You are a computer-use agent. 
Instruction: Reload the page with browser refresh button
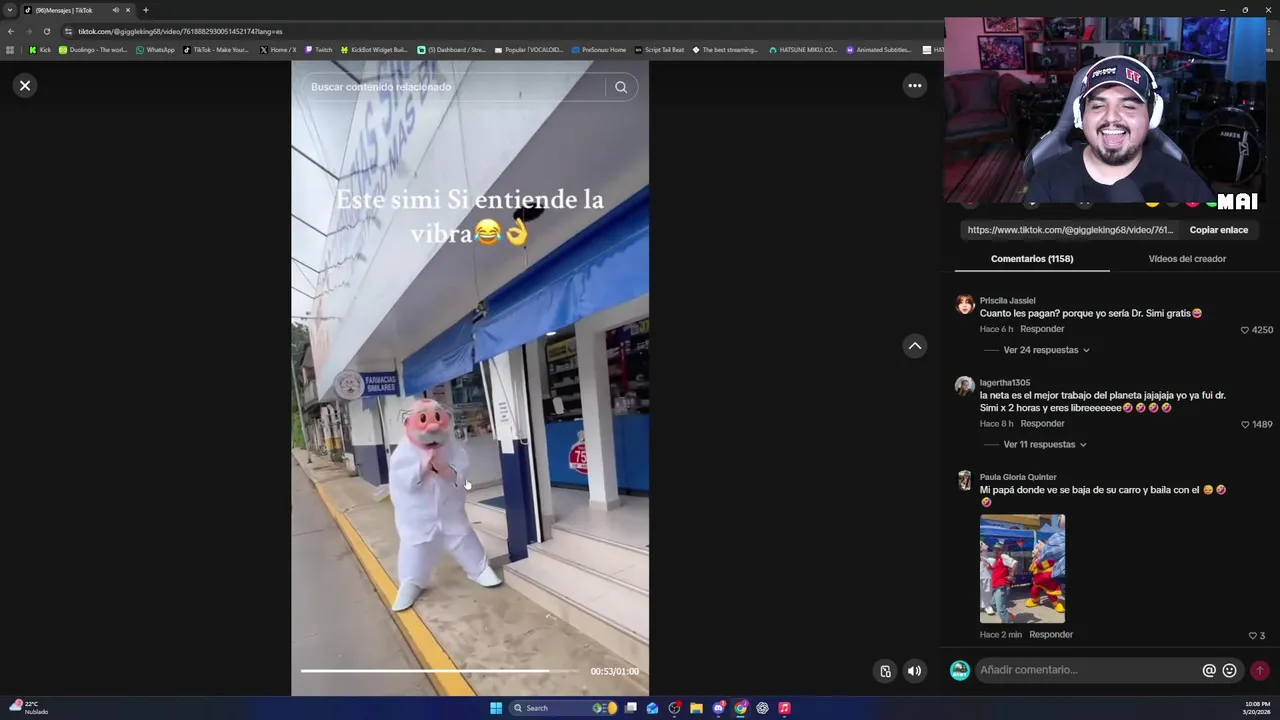(46, 31)
